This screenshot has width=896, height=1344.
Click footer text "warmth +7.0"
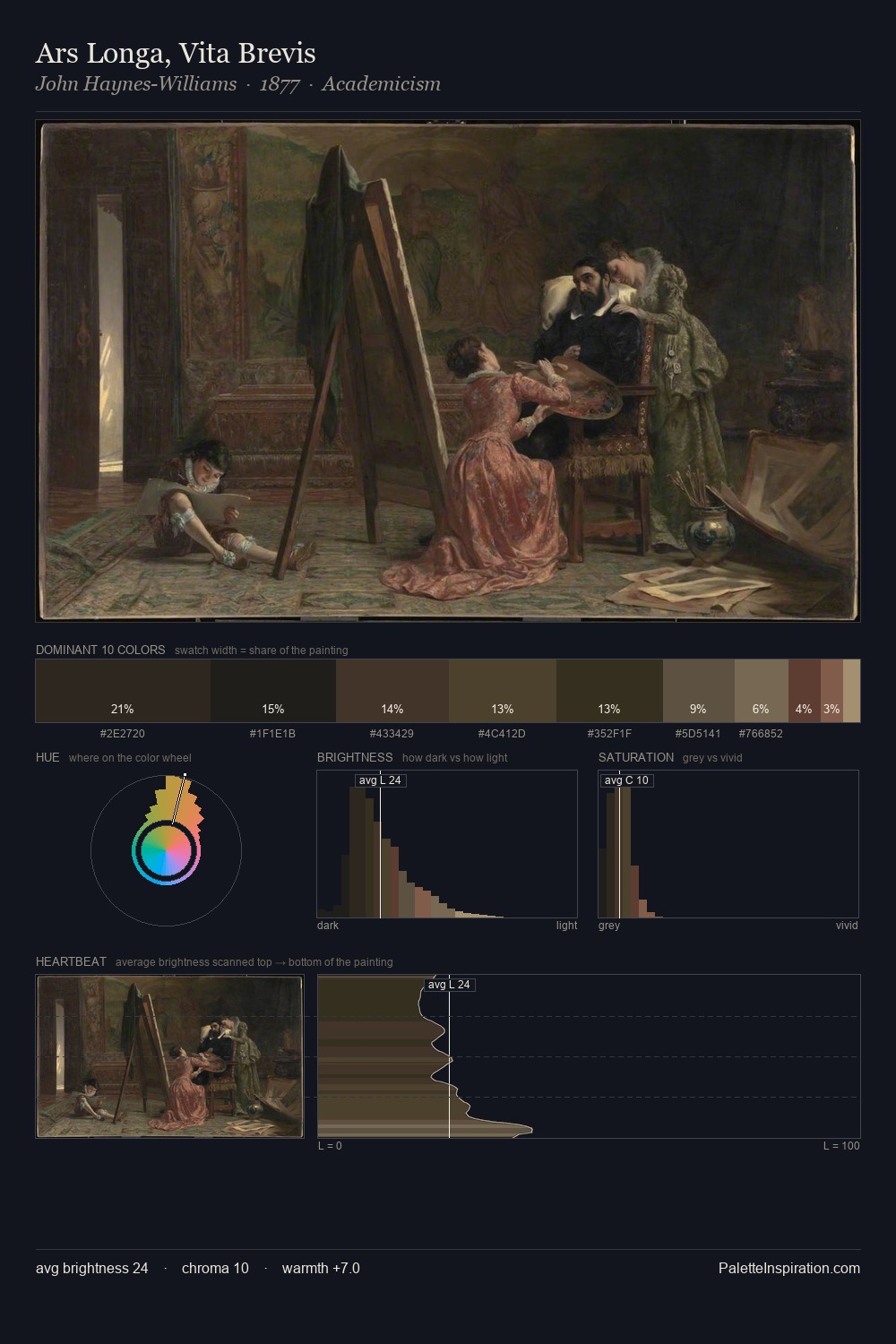(x=321, y=1268)
